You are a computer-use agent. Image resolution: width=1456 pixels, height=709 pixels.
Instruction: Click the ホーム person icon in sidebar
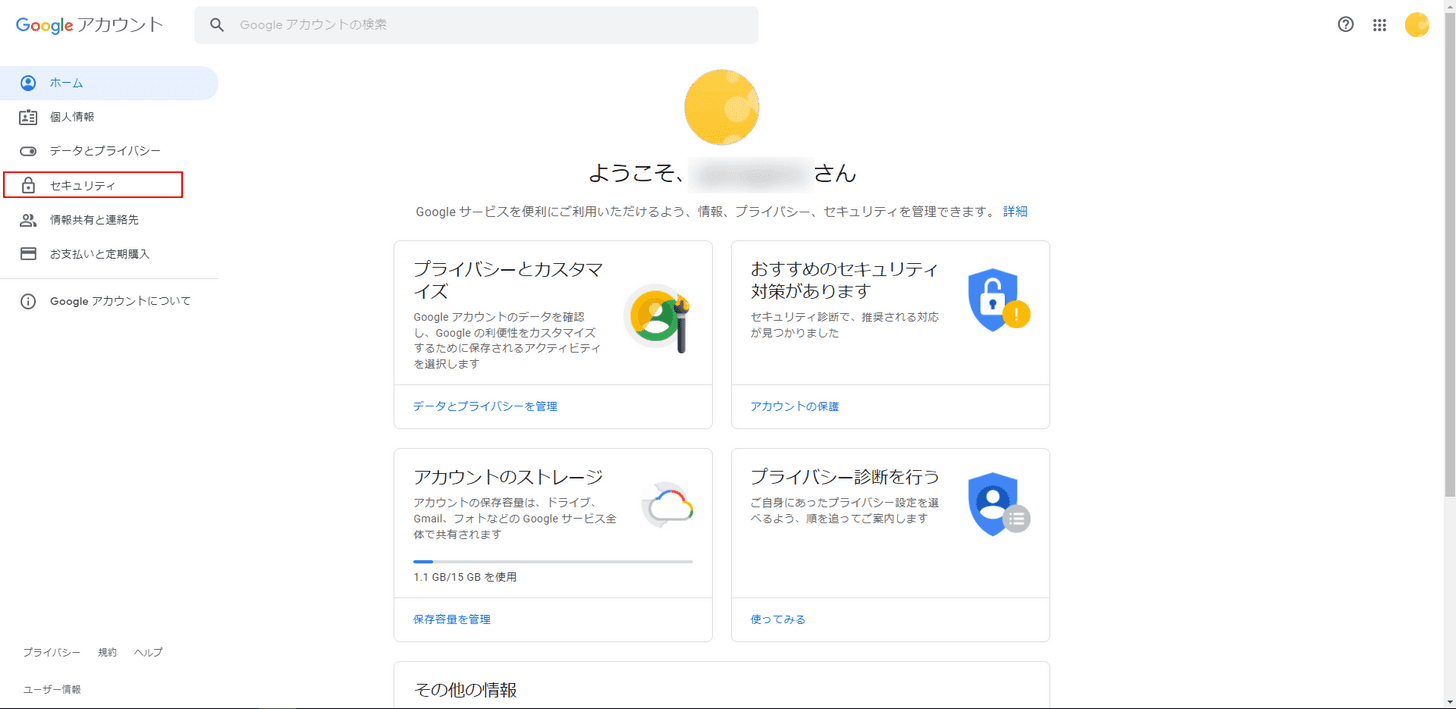click(x=28, y=83)
